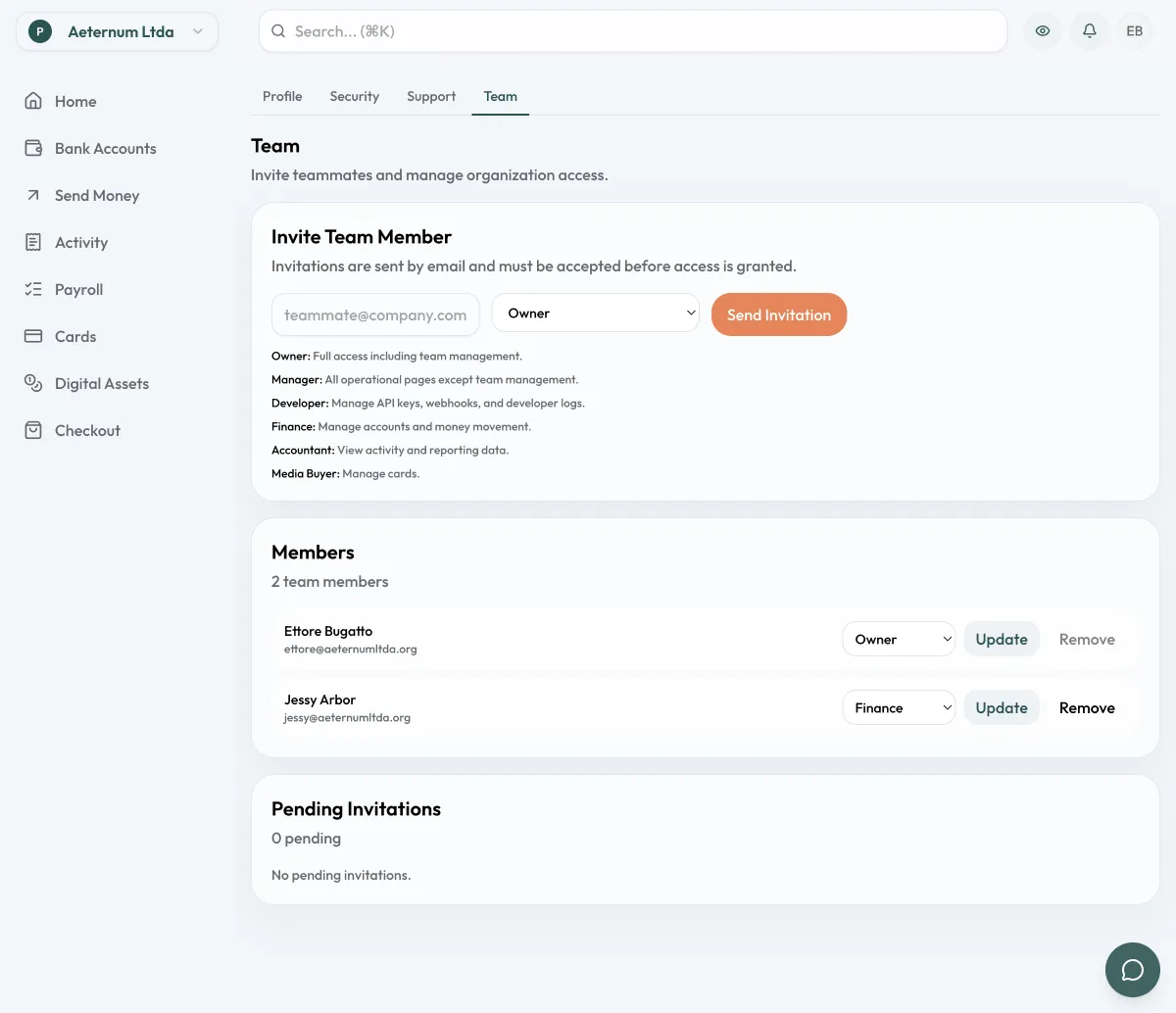Expand the Aeternum Ltda organization switcher

click(117, 31)
